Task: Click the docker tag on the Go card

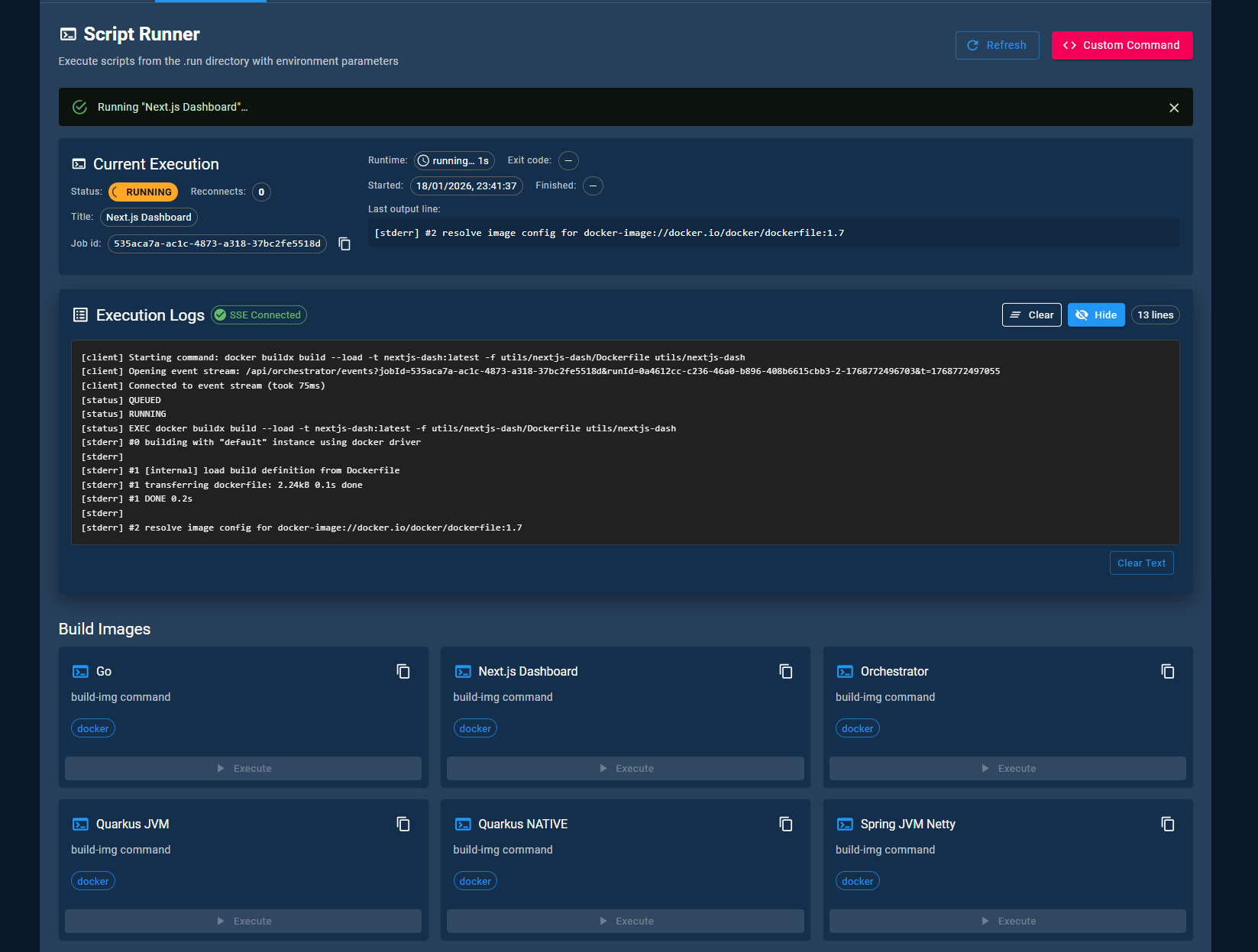Action: 92,728
